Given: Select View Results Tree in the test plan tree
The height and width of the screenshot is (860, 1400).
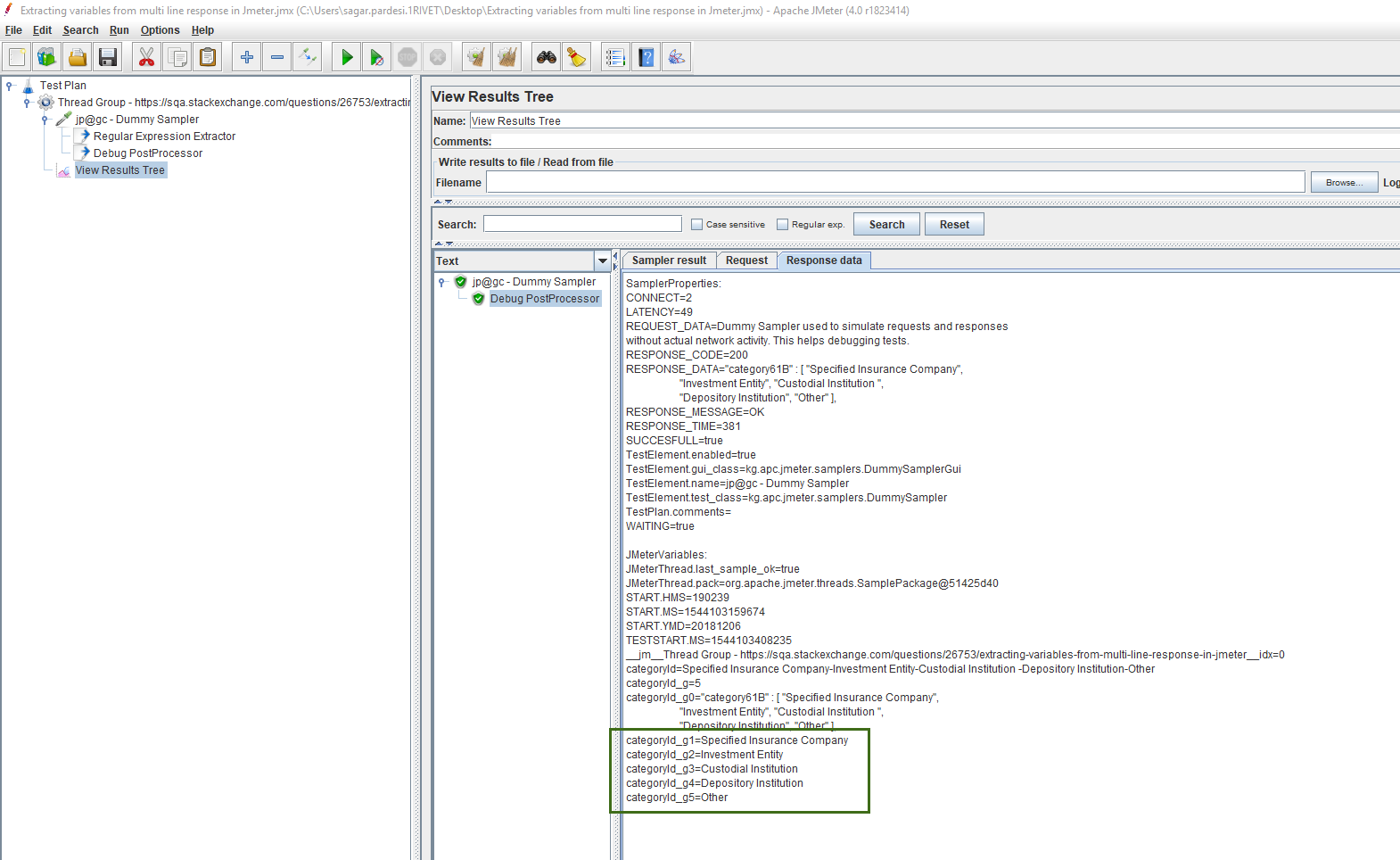Looking at the screenshot, I should pyautogui.click(x=120, y=170).
